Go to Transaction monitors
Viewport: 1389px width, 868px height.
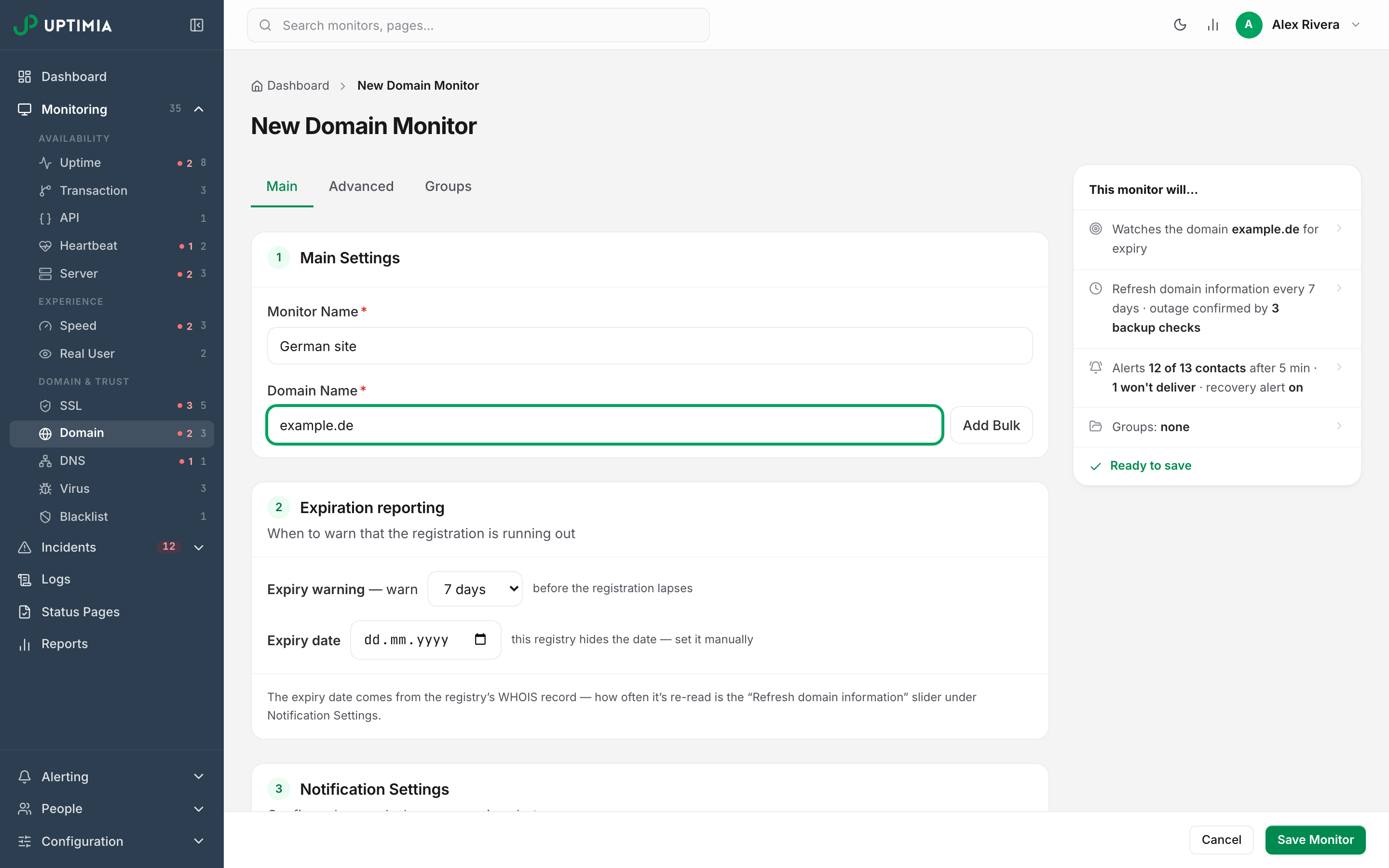tap(112, 190)
